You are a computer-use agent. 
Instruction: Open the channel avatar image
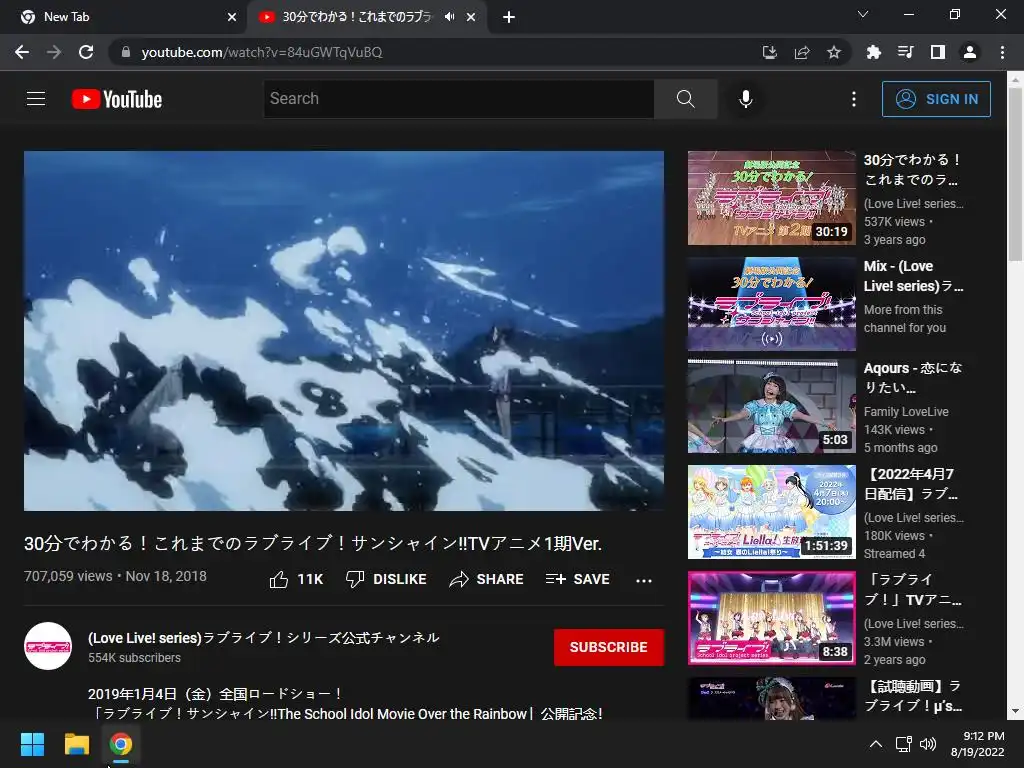(x=48, y=647)
